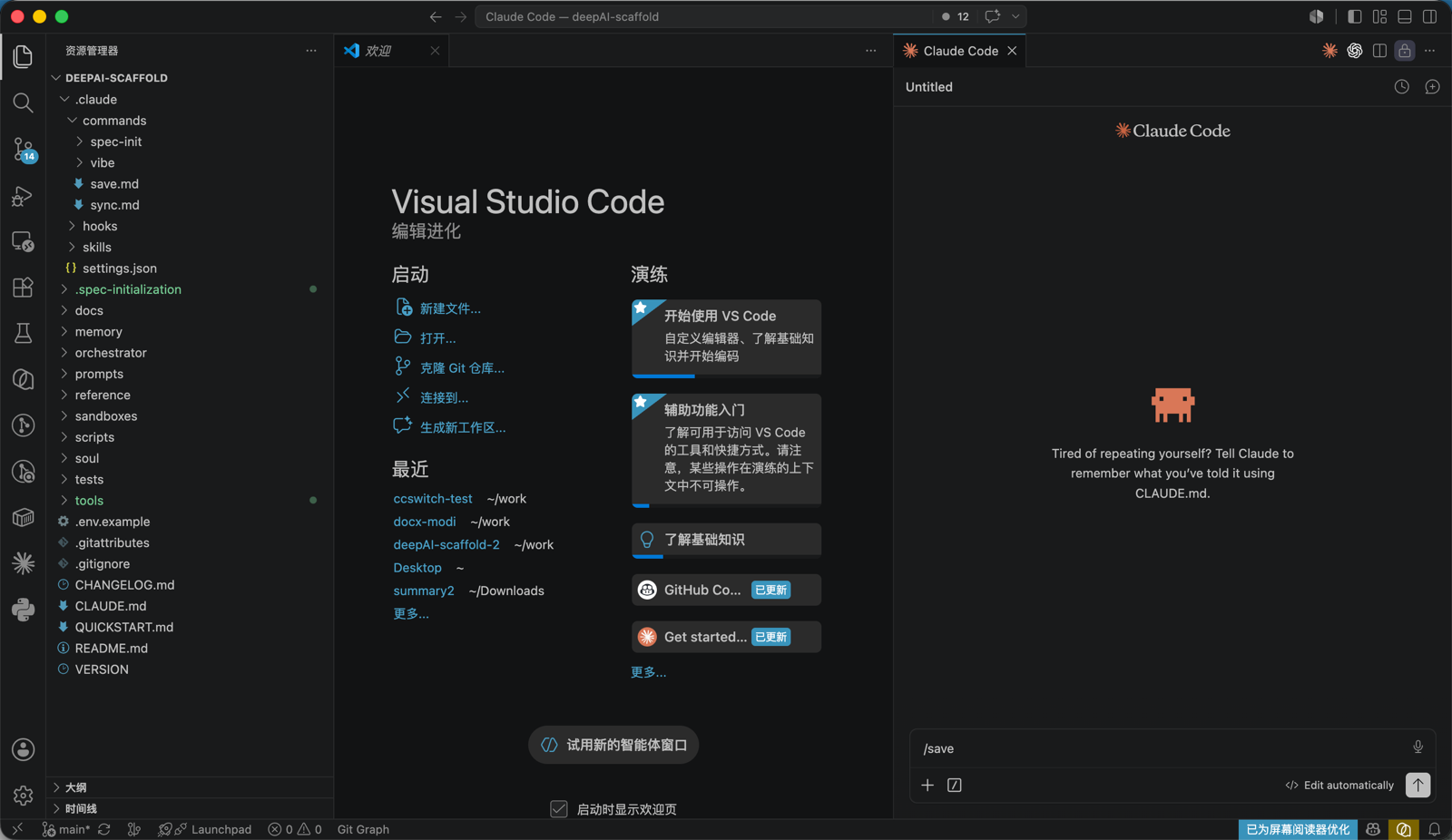Click 新建文件... link

point(450,308)
